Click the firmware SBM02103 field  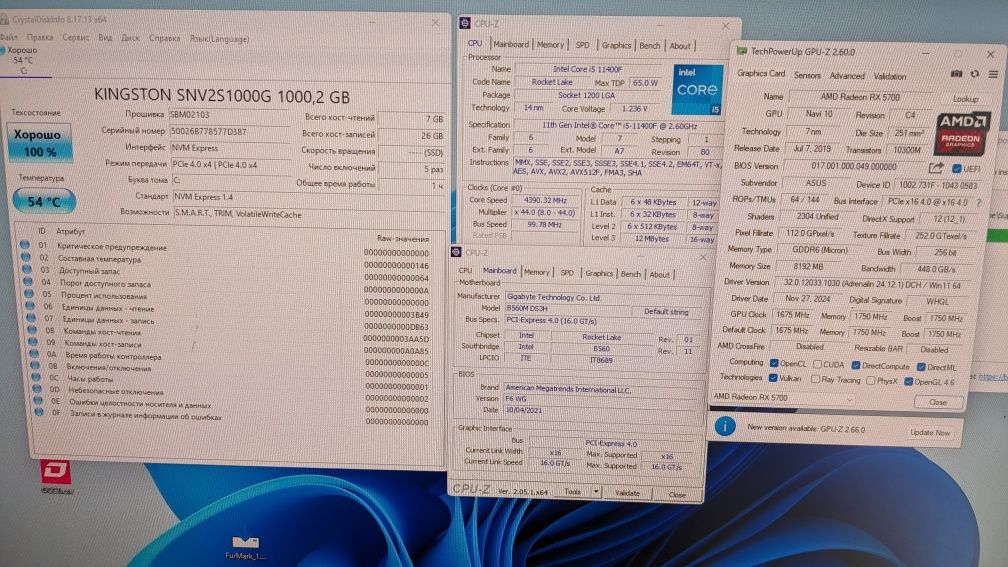(230, 114)
